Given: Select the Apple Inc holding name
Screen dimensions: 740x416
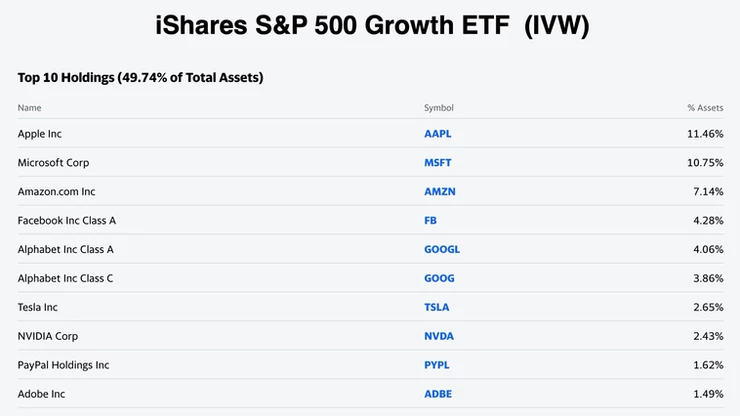Looking at the screenshot, I should point(40,133).
